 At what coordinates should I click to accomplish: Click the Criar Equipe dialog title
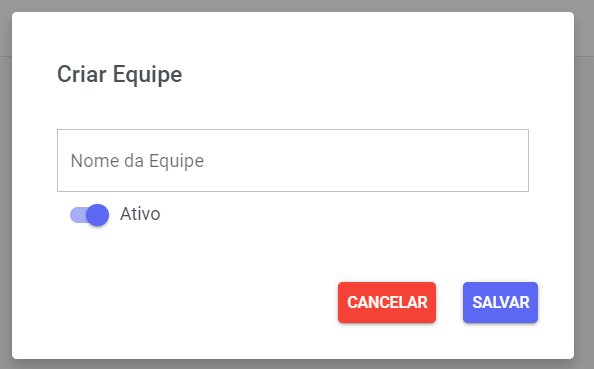[119, 74]
